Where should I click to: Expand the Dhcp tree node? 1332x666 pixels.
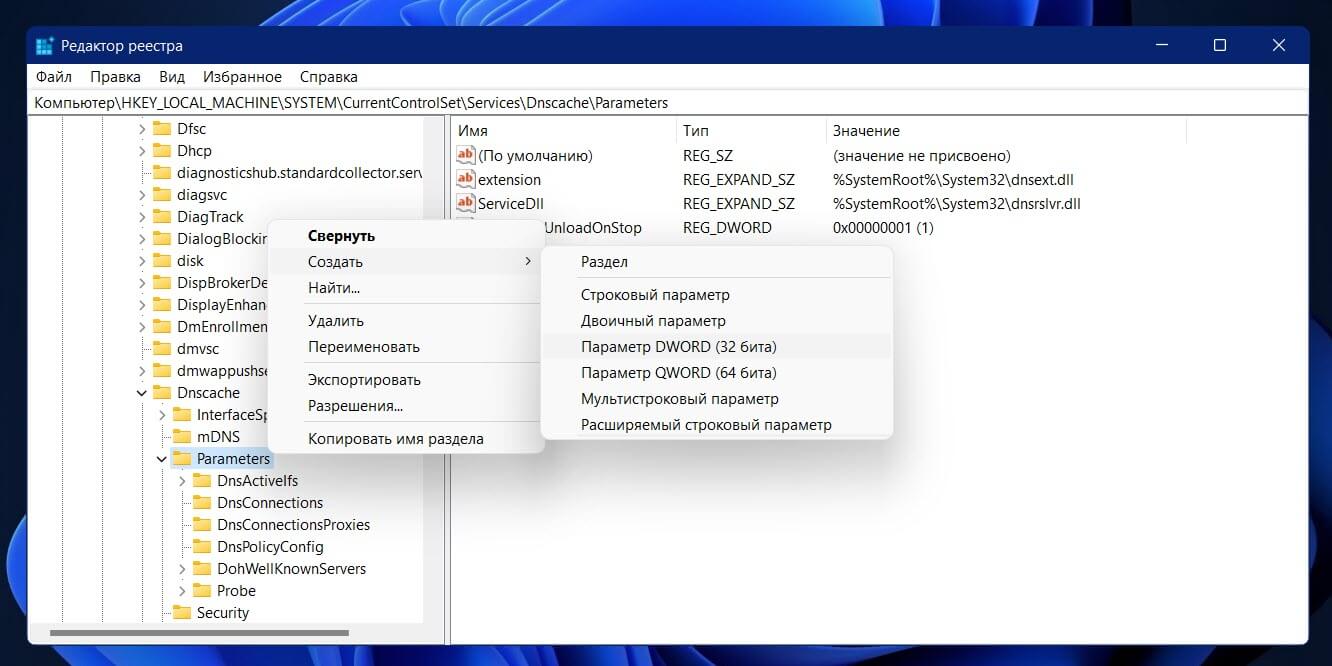pos(141,151)
